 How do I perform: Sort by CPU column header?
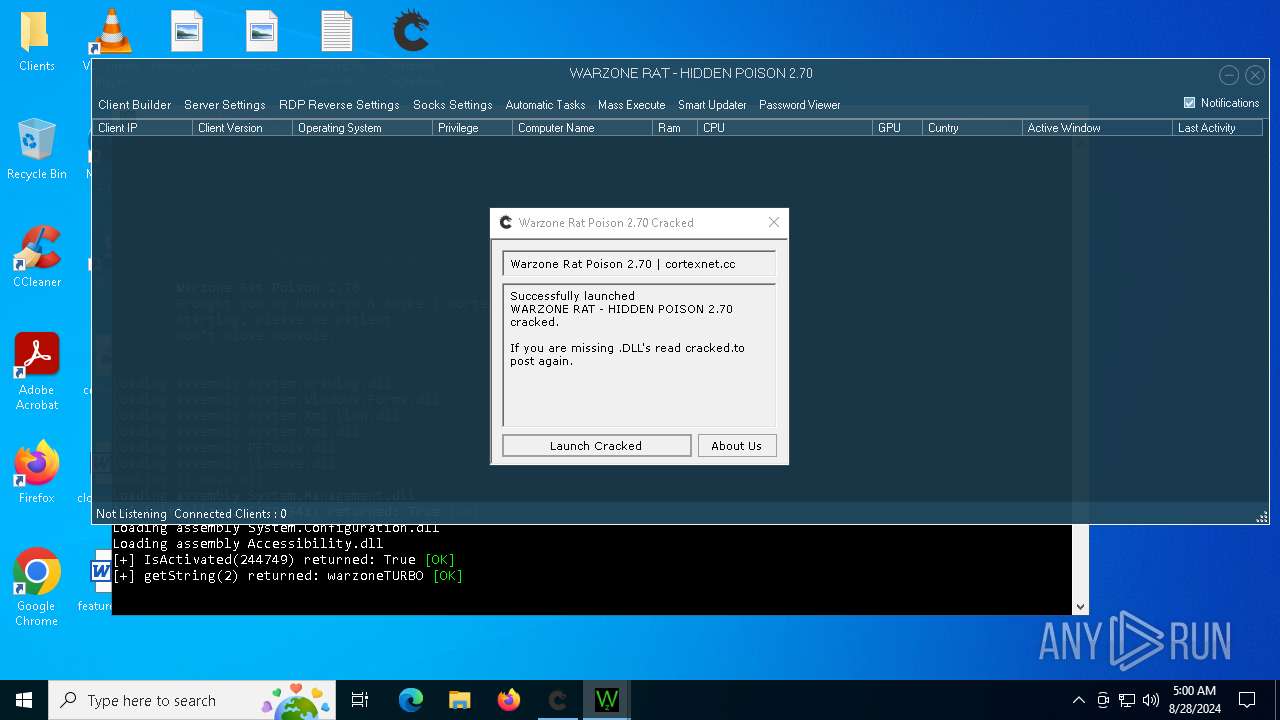(785, 128)
